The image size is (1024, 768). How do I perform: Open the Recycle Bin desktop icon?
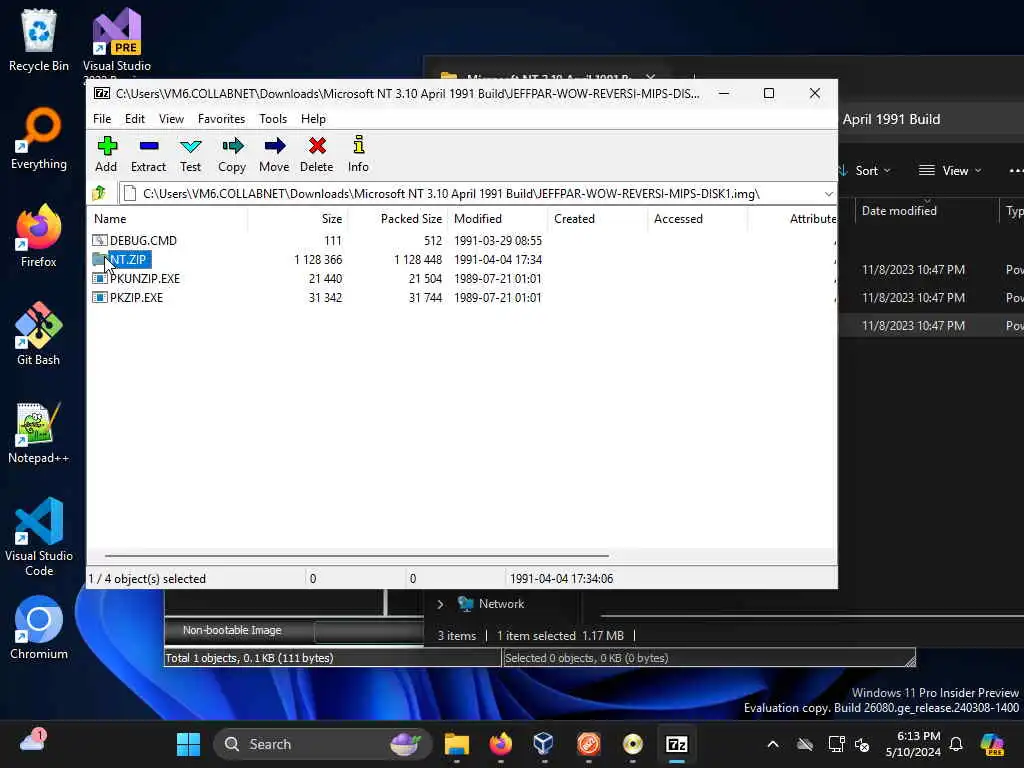[x=39, y=40]
